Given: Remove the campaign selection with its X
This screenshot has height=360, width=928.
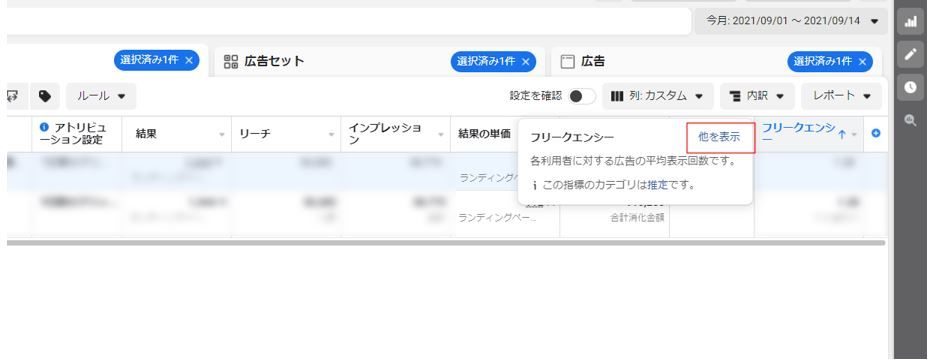Looking at the screenshot, I should (189, 60).
